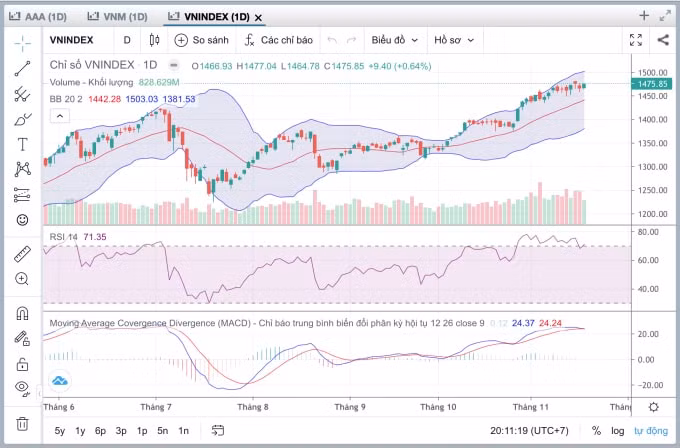Open the candlestick chart style selector
The image size is (680, 448).
coord(154,40)
